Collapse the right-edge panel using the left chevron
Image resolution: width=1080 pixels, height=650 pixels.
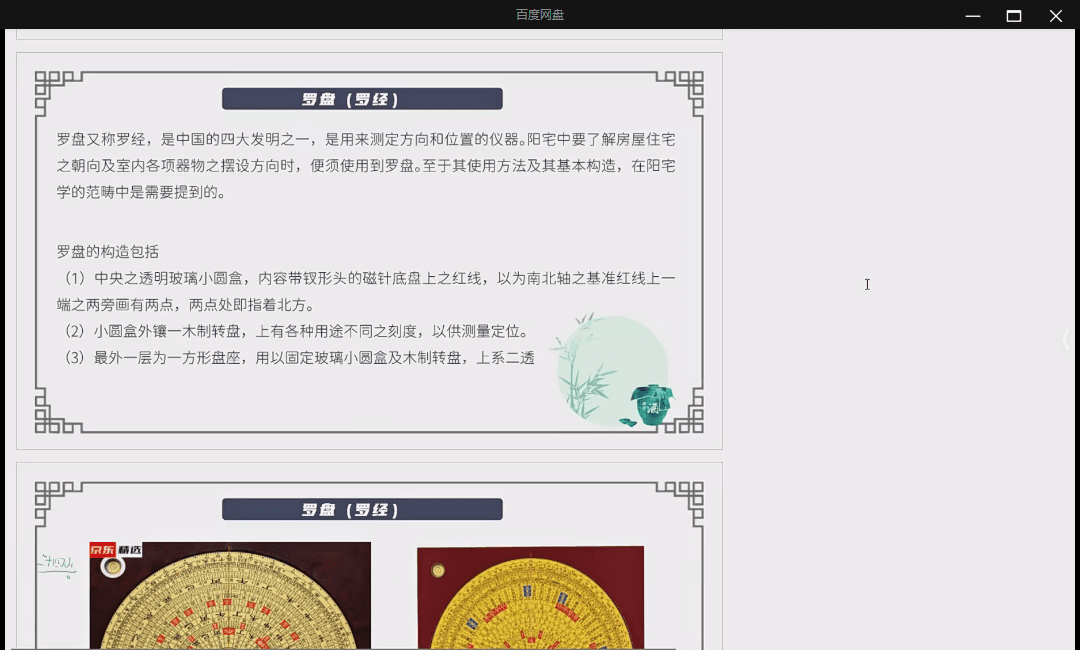[1065, 340]
